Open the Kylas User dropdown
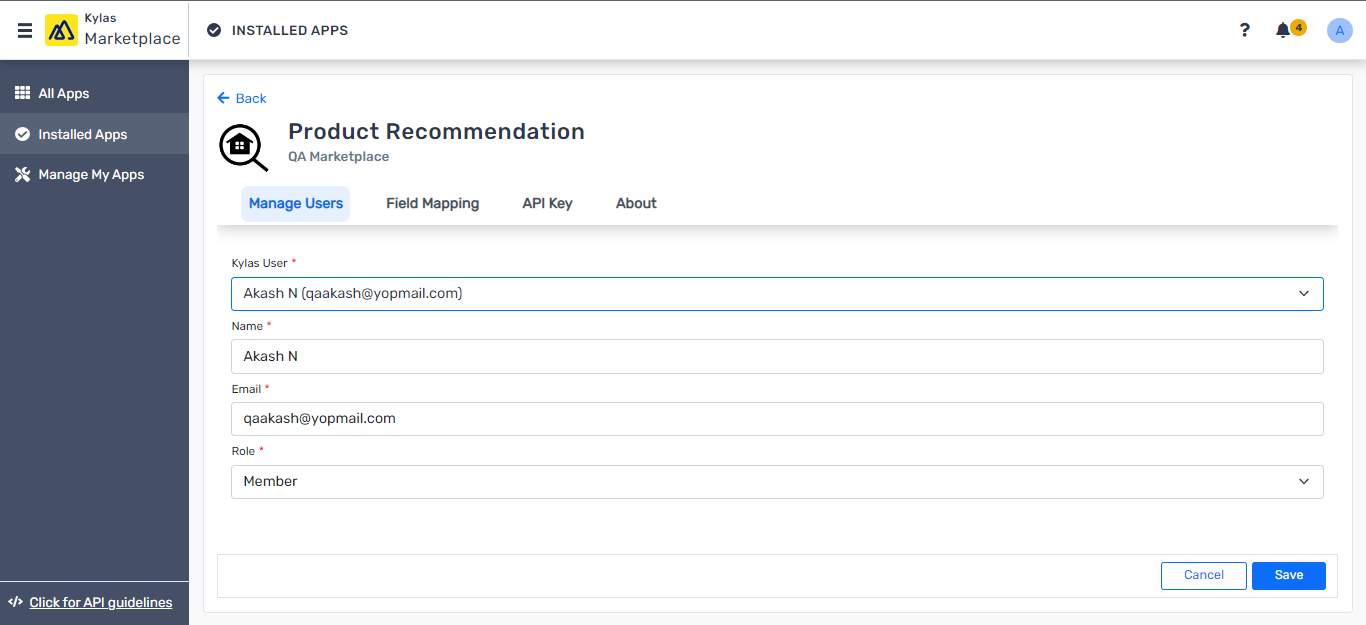The image size is (1366, 625). (x=777, y=293)
